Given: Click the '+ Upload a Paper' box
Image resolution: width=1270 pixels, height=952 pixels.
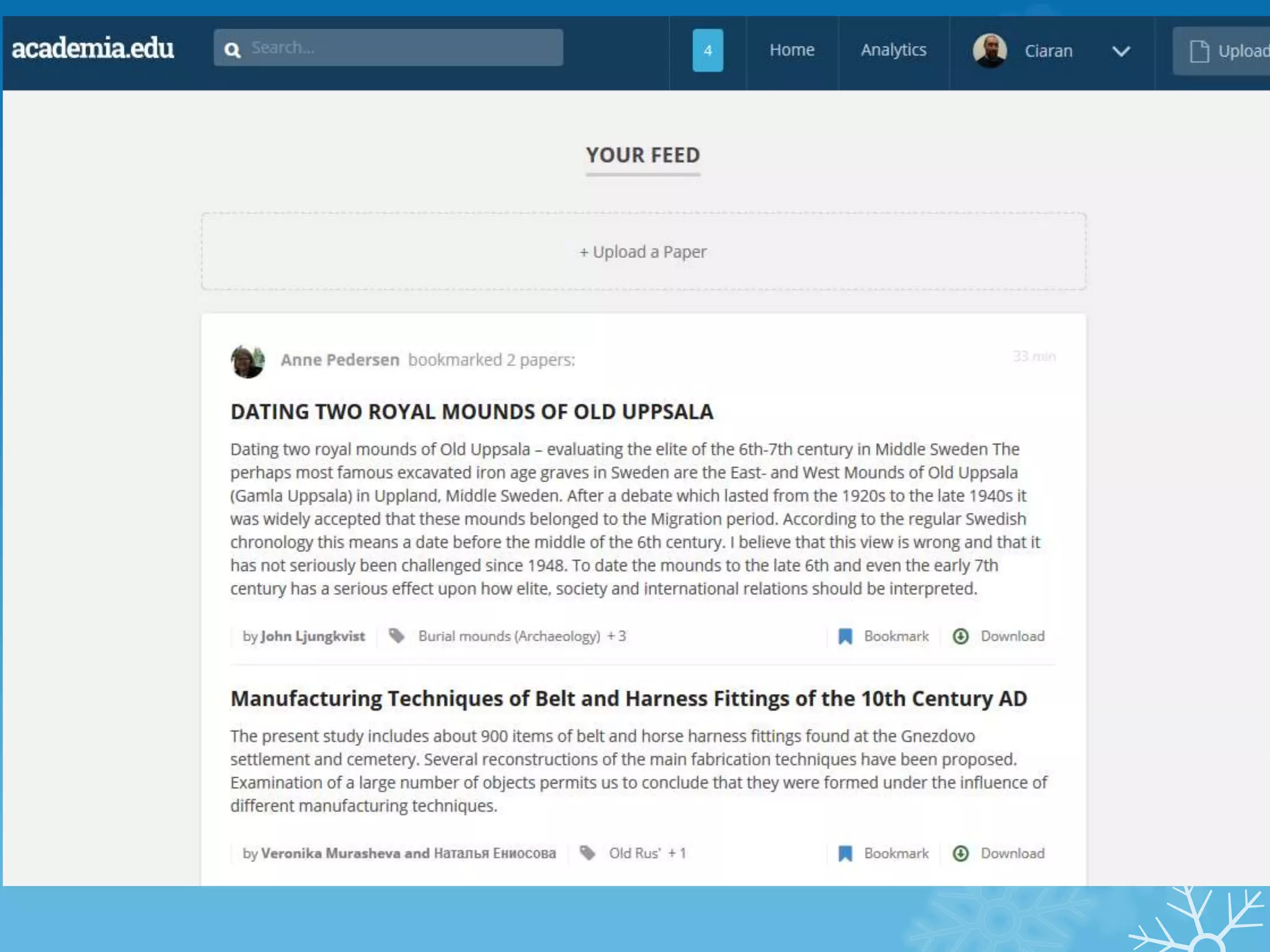Looking at the screenshot, I should (643, 252).
